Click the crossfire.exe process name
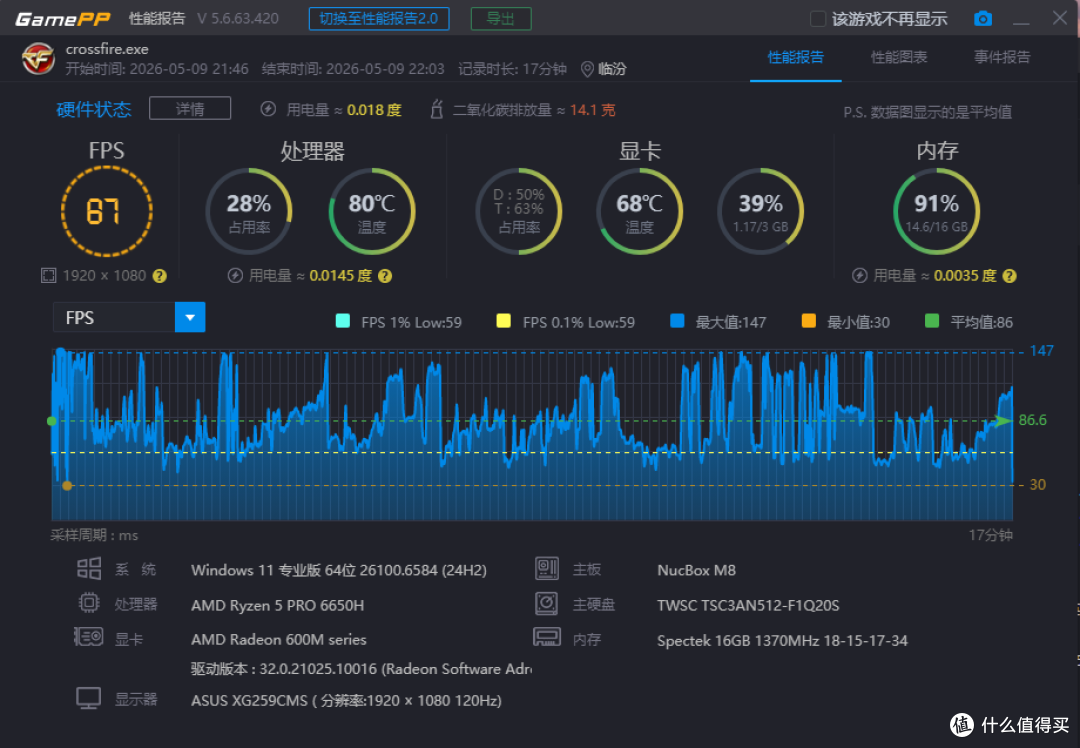Viewport: 1080px width, 748px height. 107,49
